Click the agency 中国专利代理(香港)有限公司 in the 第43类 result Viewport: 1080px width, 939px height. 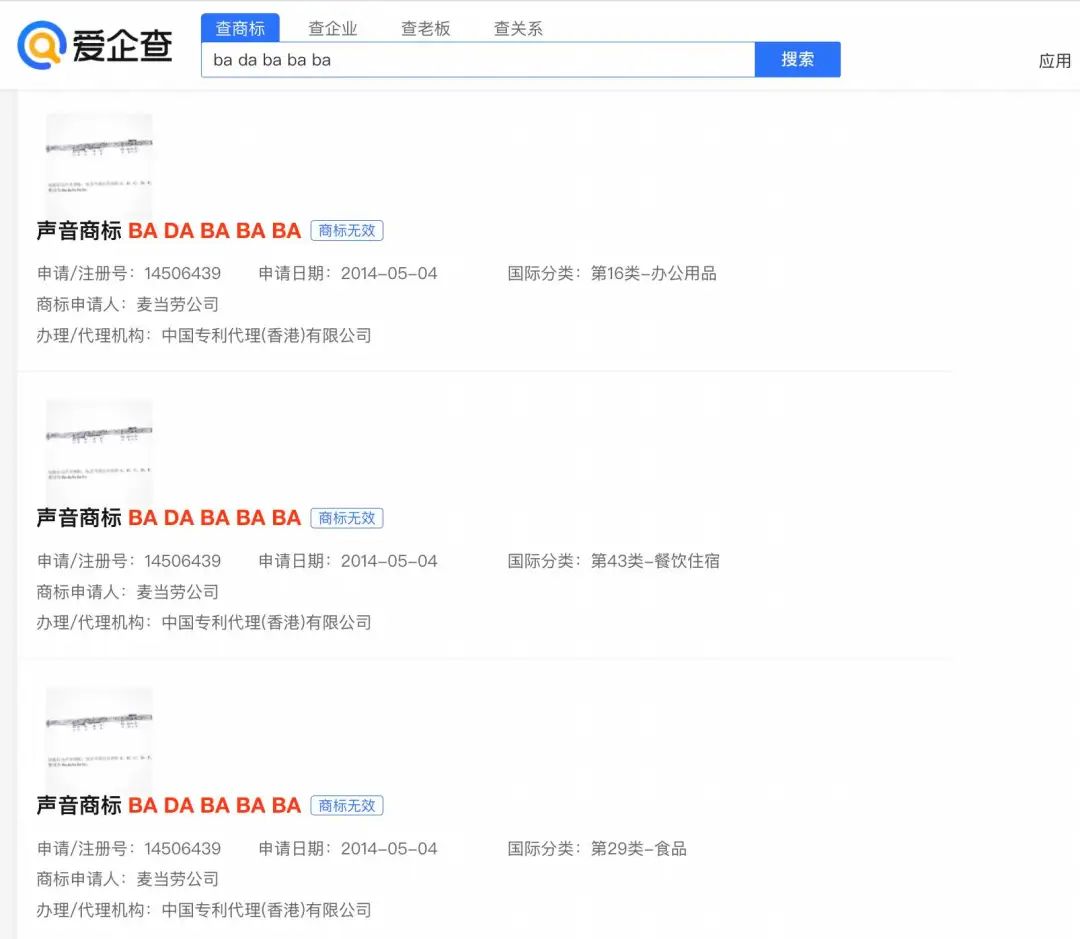click(267, 622)
